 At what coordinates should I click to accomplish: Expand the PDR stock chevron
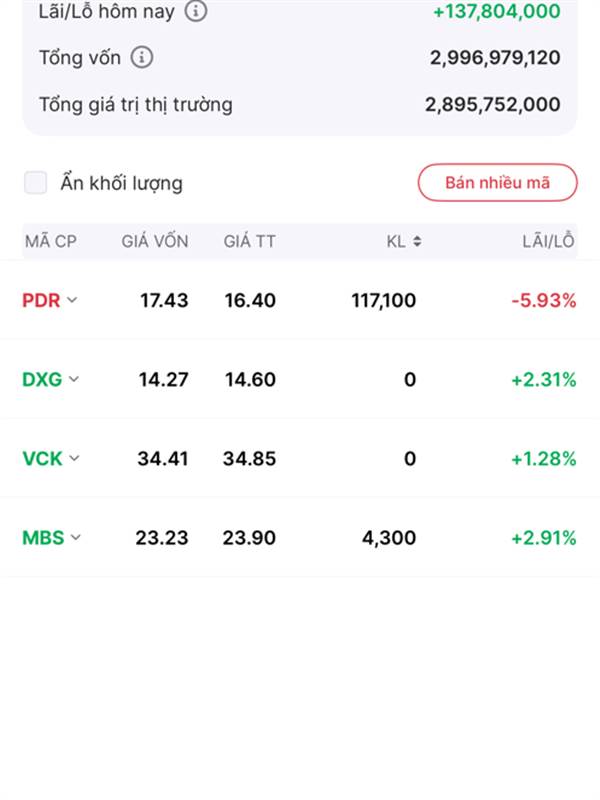tap(72, 300)
